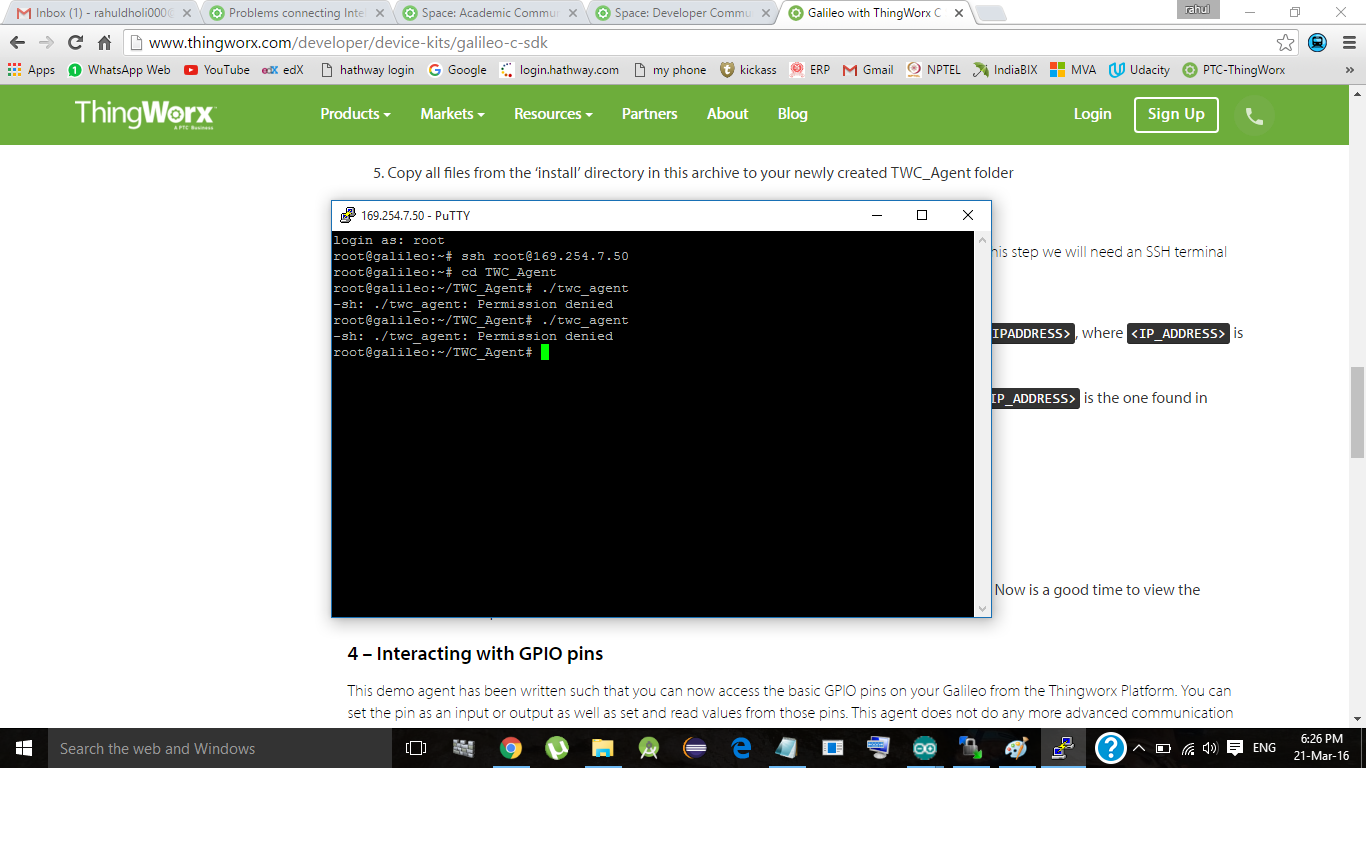Open the Blog menu item
The height and width of the screenshot is (858, 1366).
792,114
